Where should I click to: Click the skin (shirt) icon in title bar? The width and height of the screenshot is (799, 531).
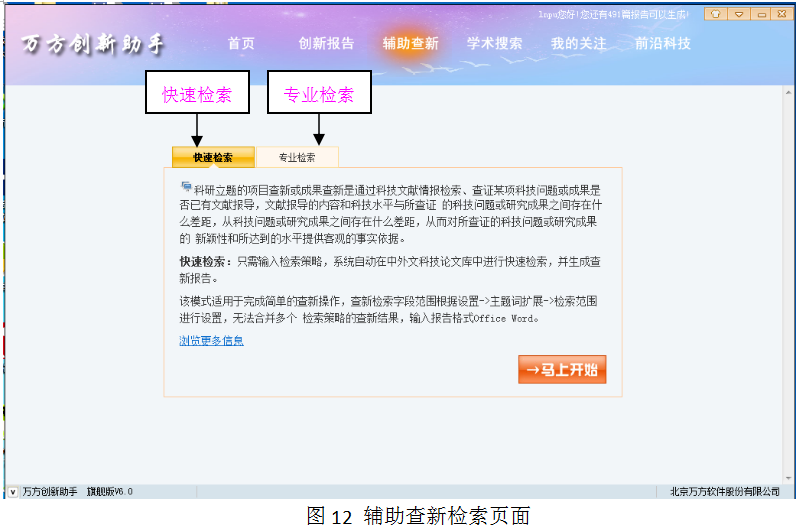[x=715, y=14]
